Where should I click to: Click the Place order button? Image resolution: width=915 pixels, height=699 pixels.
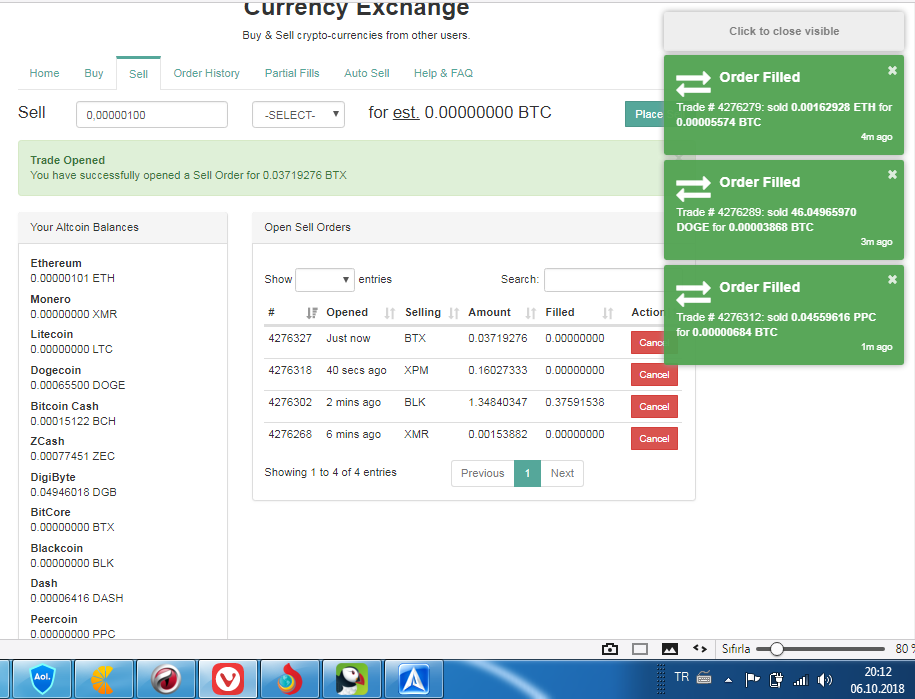coord(645,114)
